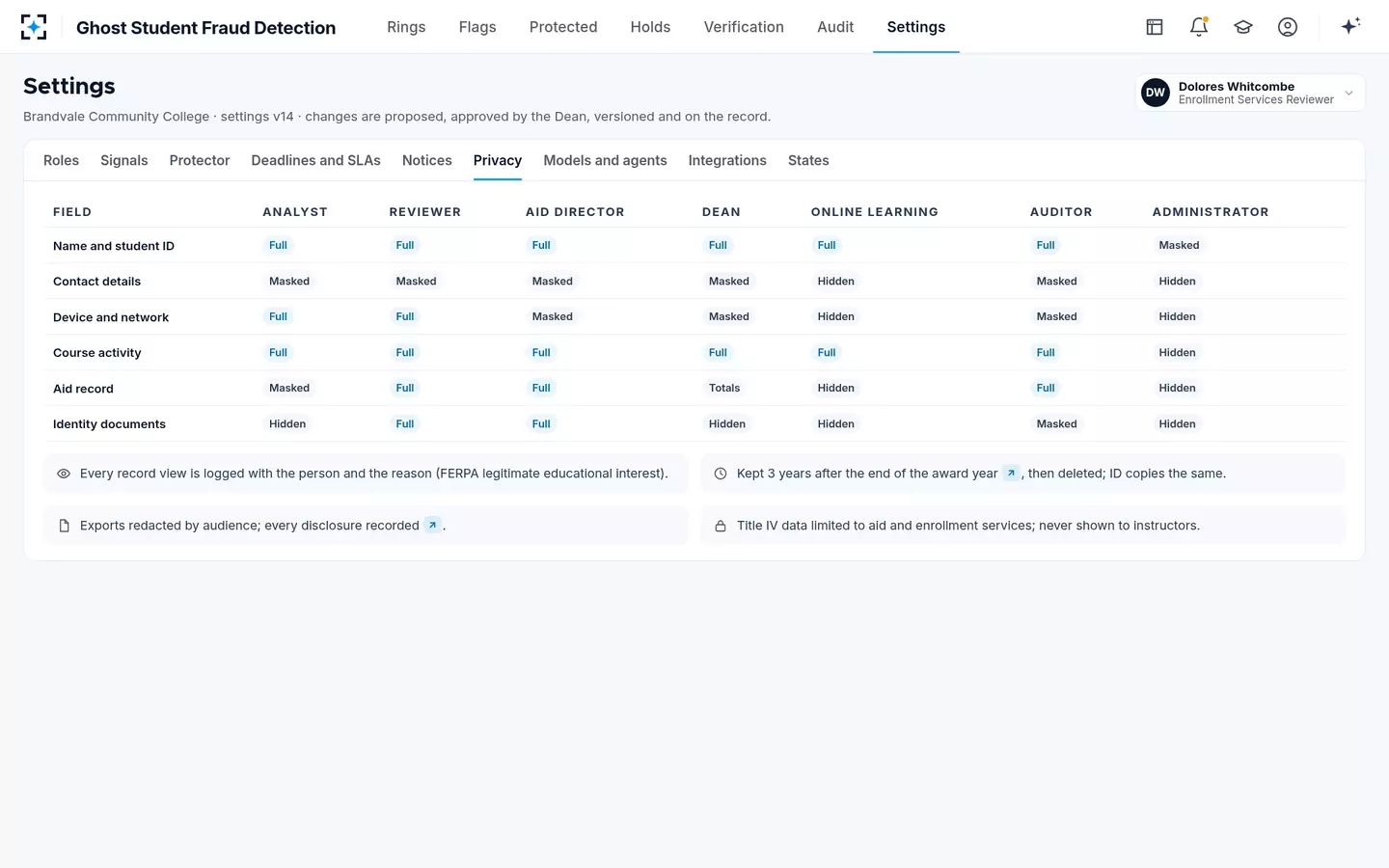Go to the Rings section

[406, 27]
